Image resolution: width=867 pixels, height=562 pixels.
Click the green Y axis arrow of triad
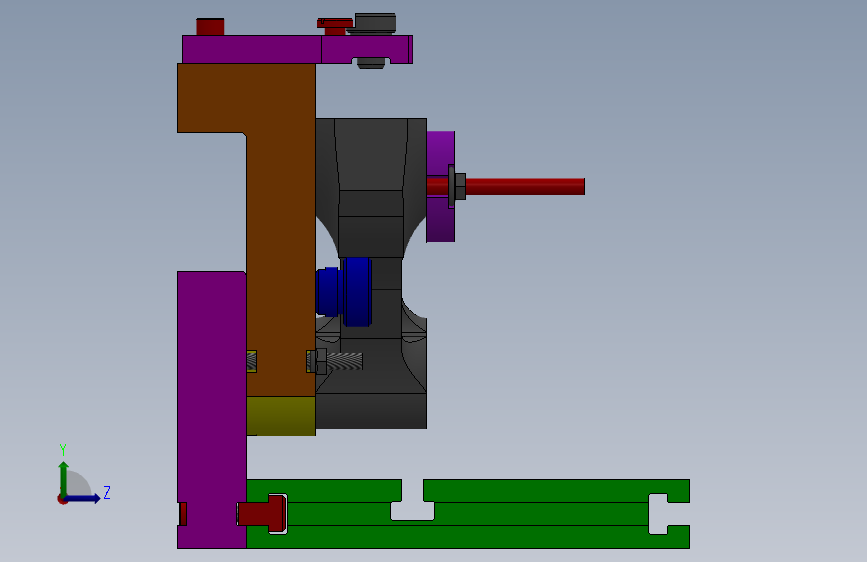64,477
